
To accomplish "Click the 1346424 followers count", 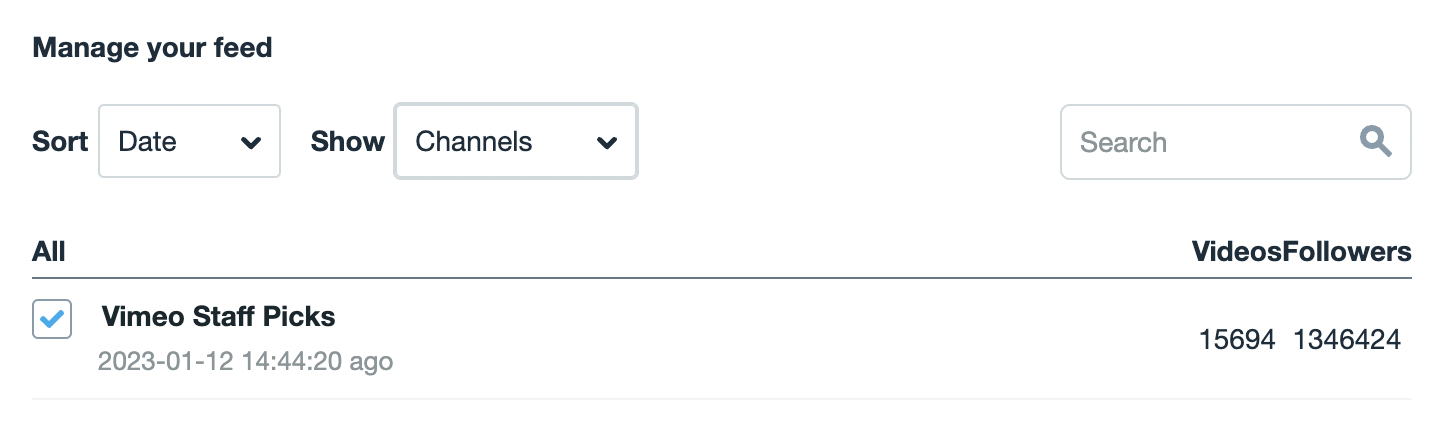I will 1347,340.
